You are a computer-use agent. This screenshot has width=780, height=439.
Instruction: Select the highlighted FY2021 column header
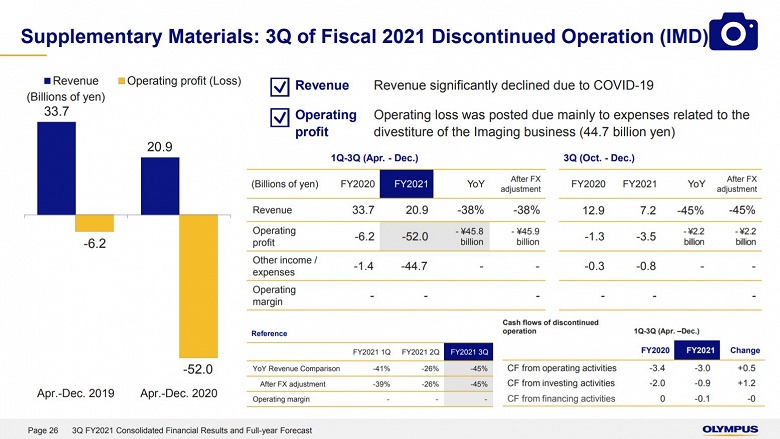(x=406, y=184)
